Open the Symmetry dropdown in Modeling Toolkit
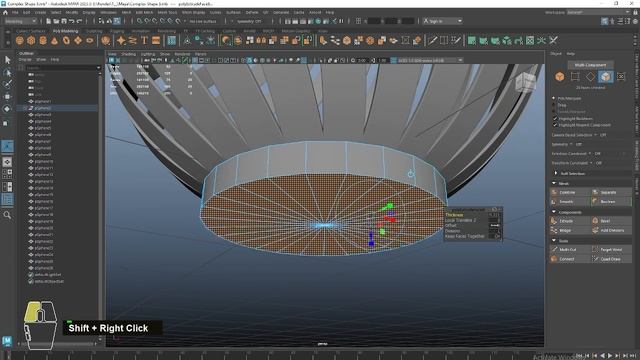This screenshot has width=640, height=360. pos(570,144)
